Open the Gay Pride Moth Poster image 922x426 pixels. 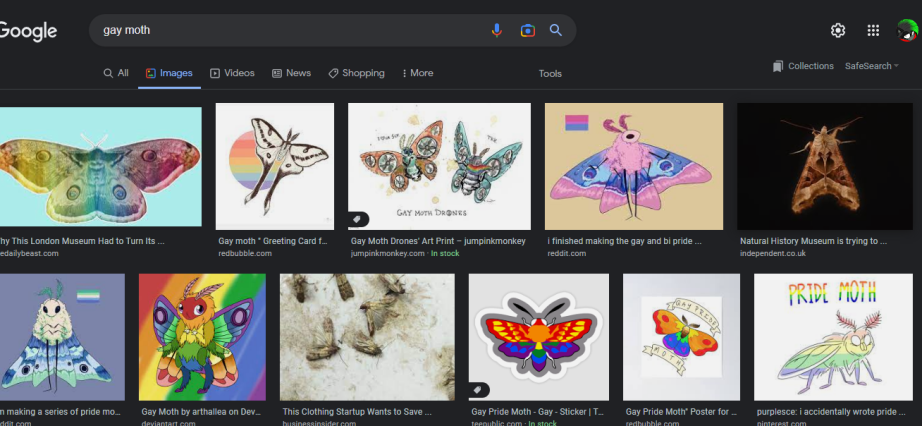point(682,337)
